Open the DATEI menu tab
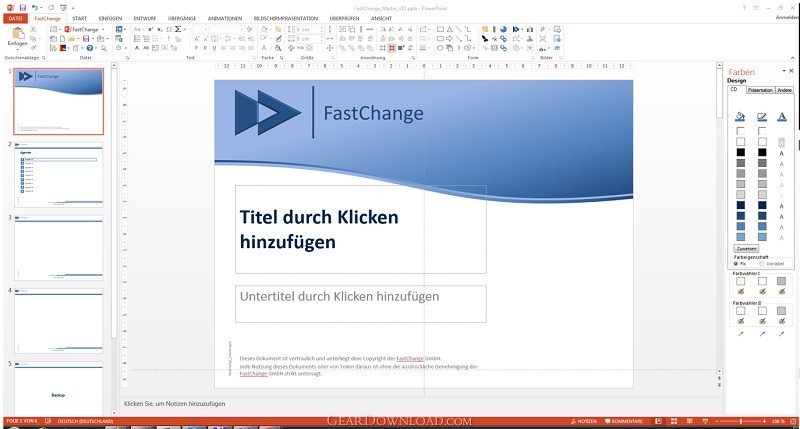Viewport: 800px width, 429px height. pyautogui.click(x=15, y=18)
